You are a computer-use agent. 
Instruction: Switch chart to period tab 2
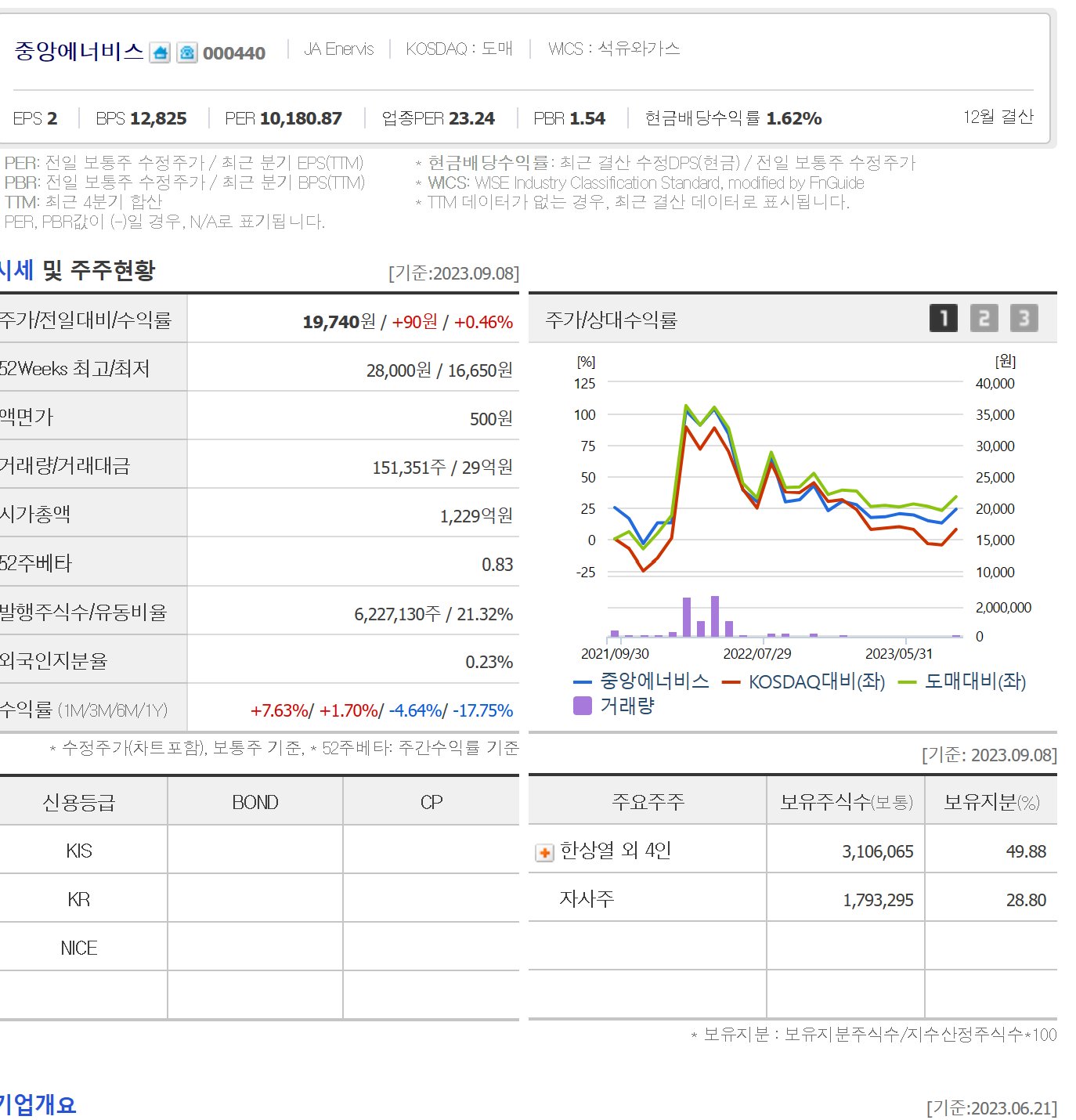pos(984,318)
